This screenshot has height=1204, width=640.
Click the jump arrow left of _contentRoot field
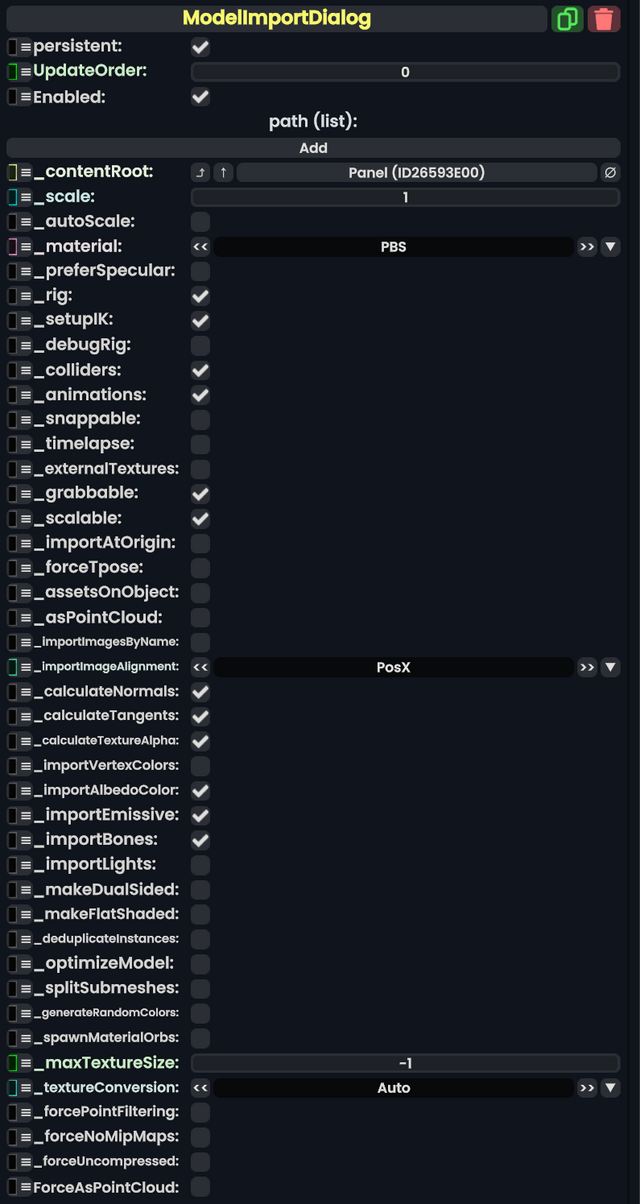coord(200,171)
